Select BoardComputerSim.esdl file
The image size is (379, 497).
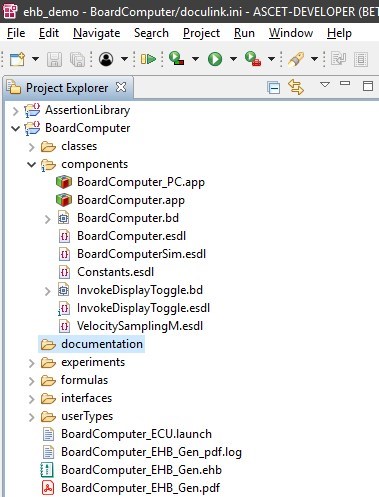141,254
